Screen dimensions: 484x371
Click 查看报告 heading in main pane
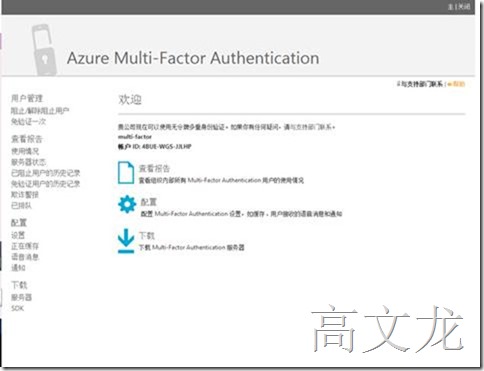coord(154,168)
